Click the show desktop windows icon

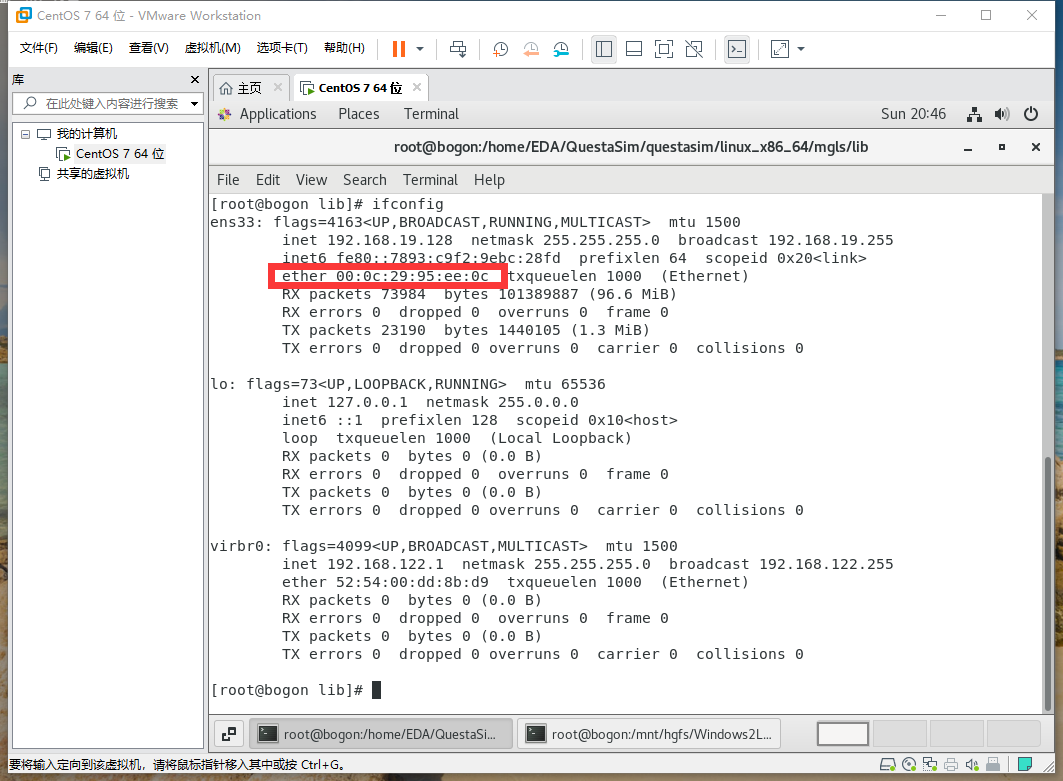point(229,734)
